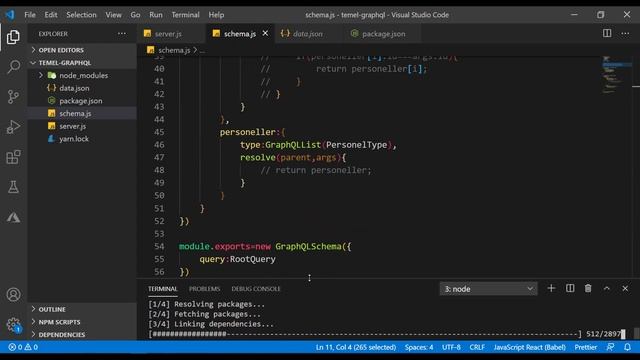Expand the Outline section

coord(82,309)
